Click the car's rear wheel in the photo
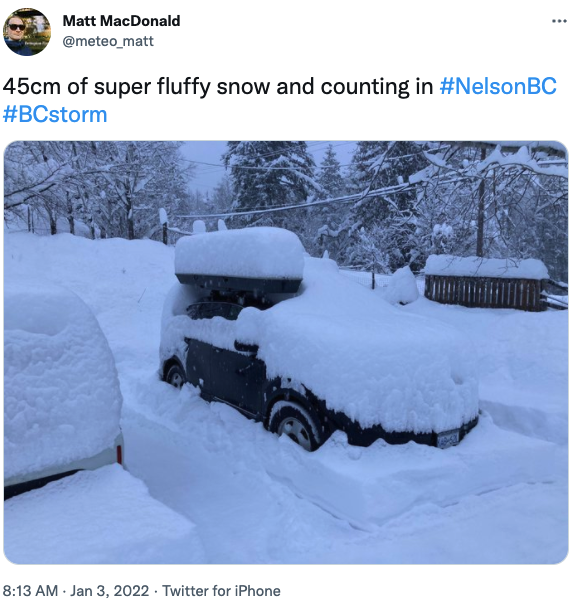Image resolution: width=583 pixels, height=614 pixels. click(x=175, y=376)
